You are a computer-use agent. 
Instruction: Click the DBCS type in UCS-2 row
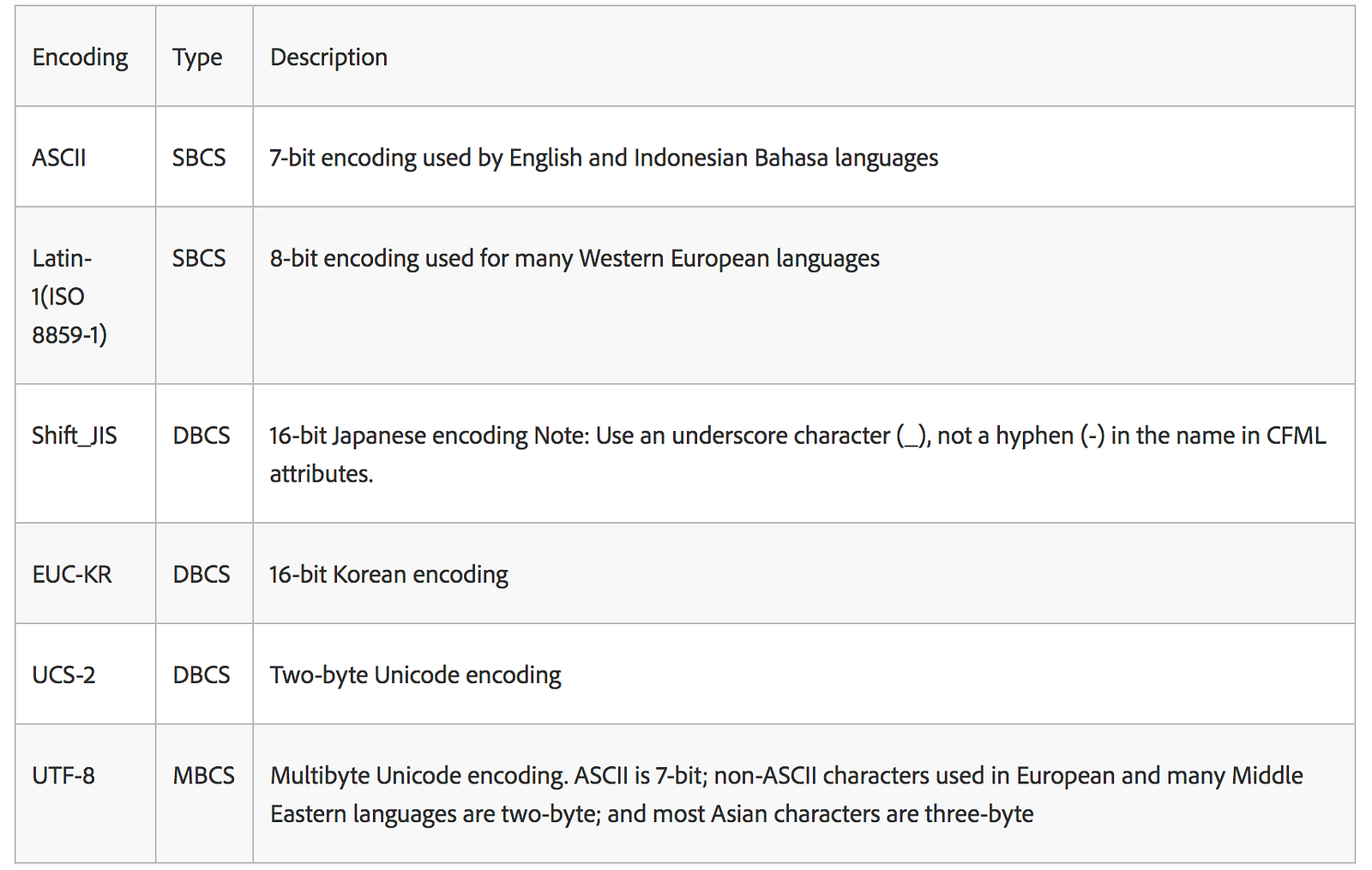click(202, 675)
